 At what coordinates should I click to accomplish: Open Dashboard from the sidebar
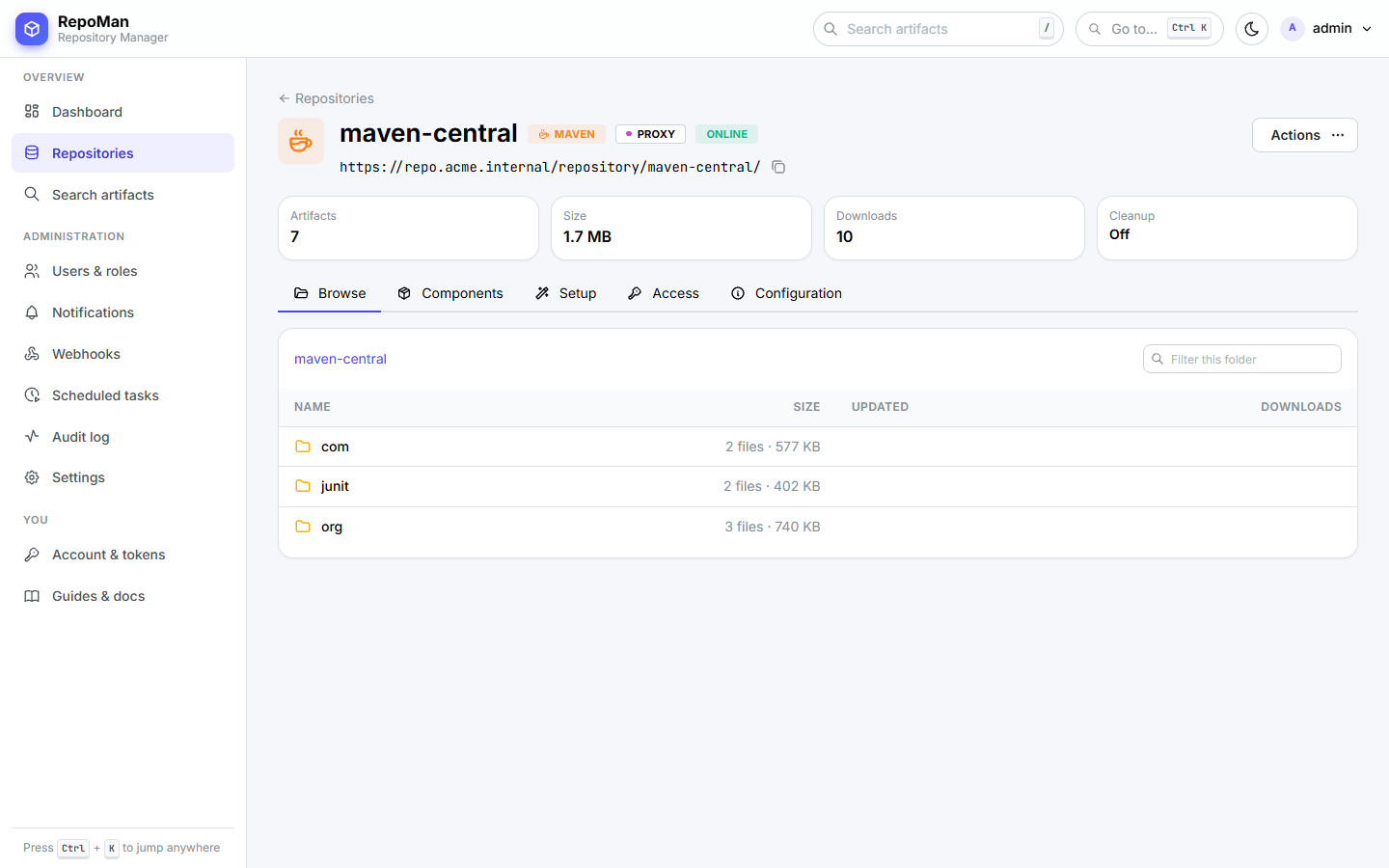(x=123, y=112)
